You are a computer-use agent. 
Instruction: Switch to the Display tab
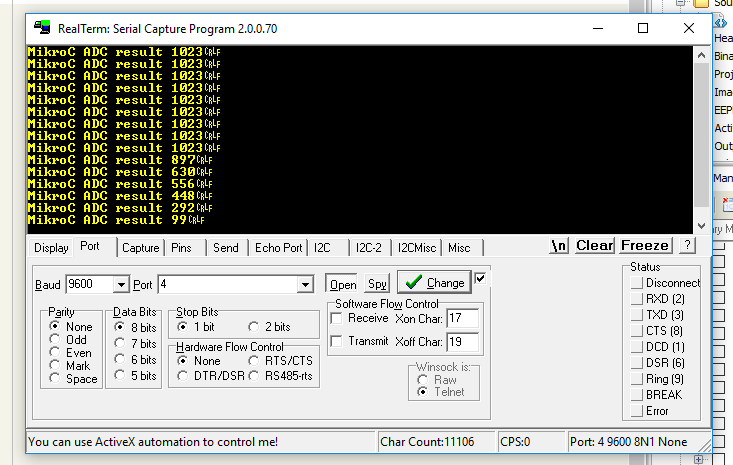51,248
